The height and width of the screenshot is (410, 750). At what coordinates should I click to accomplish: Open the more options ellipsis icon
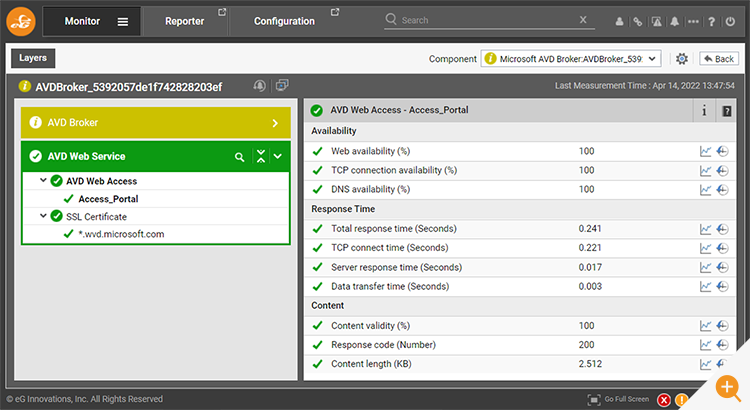pyautogui.click(x=693, y=22)
